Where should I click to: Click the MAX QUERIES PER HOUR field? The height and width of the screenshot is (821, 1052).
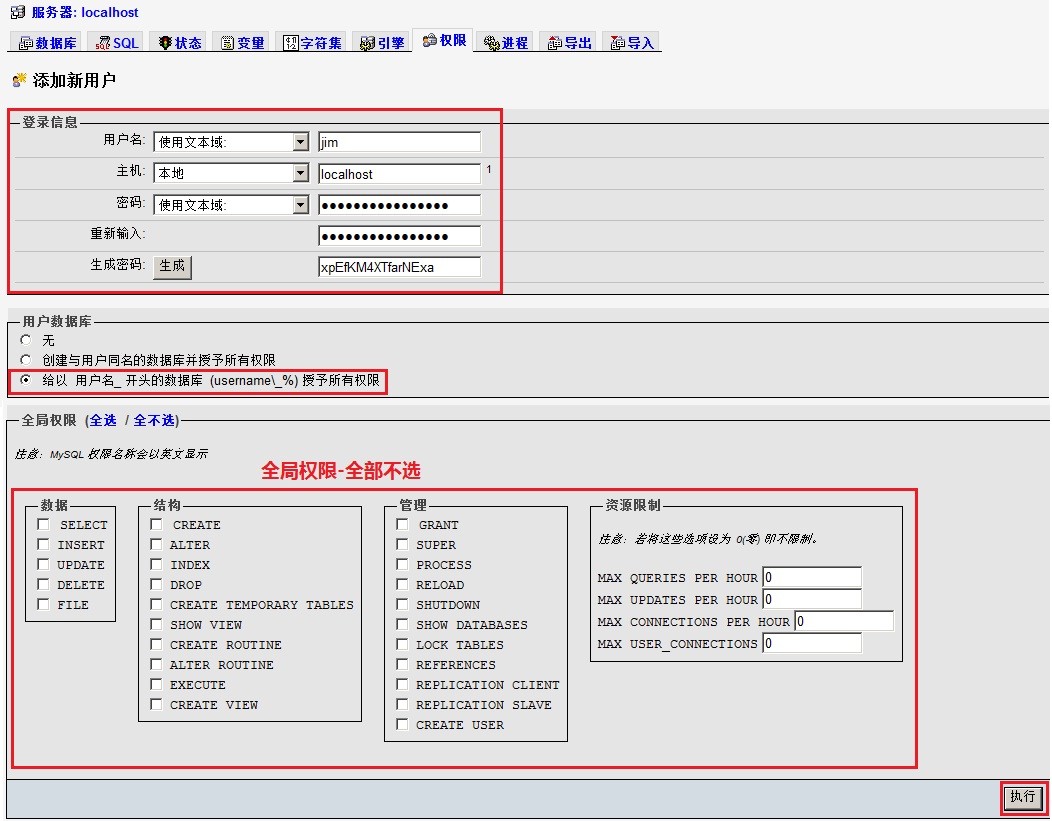(x=811, y=578)
